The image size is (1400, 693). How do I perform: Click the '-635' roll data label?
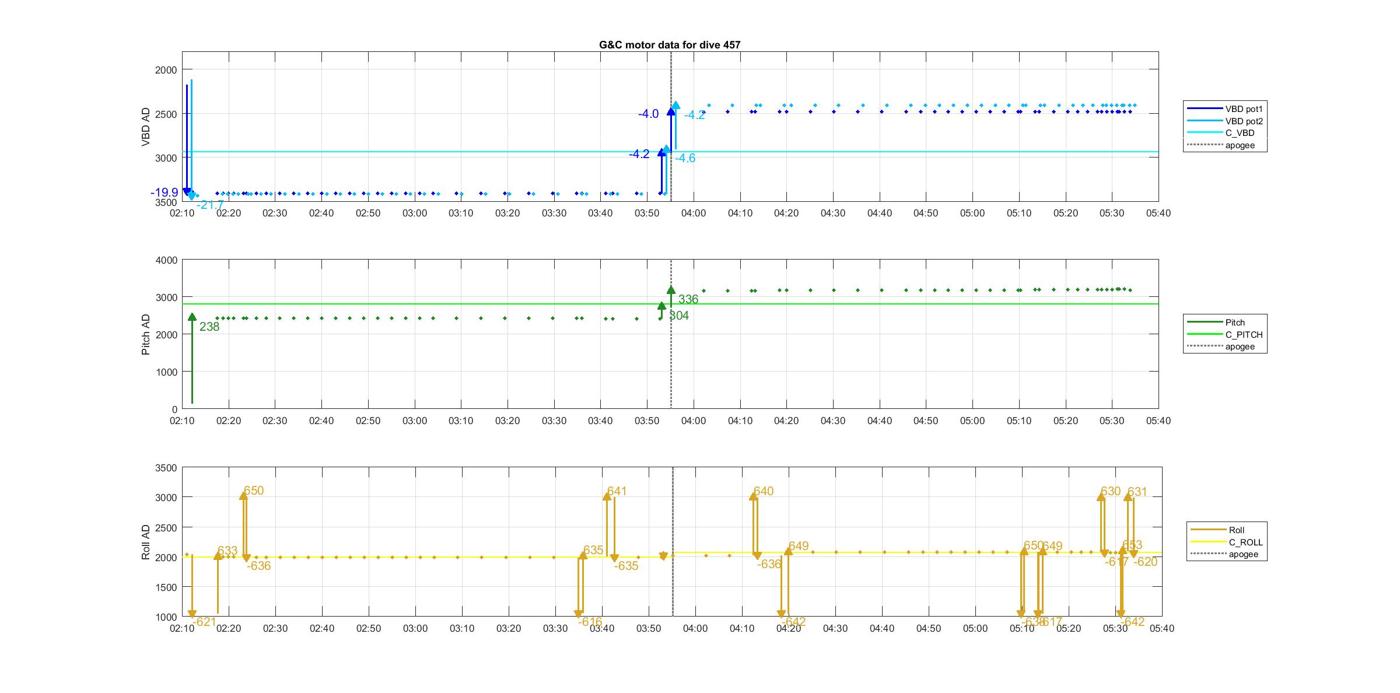pyautogui.click(x=626, y=566)
